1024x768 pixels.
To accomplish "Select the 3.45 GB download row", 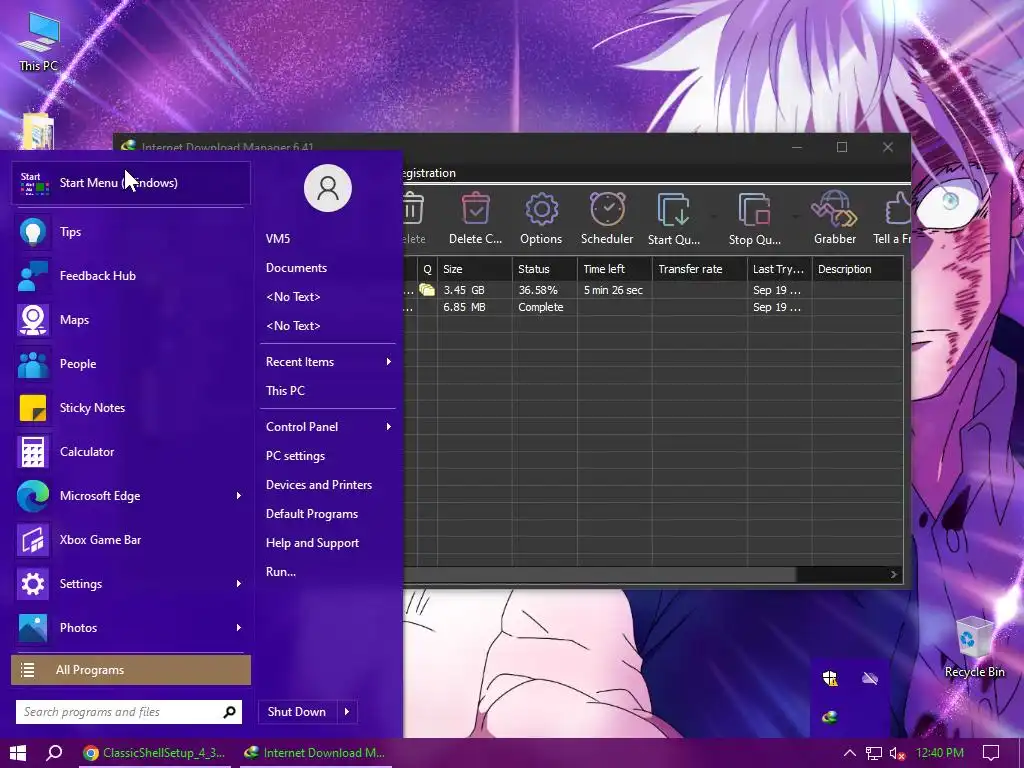I will [653, 290].
